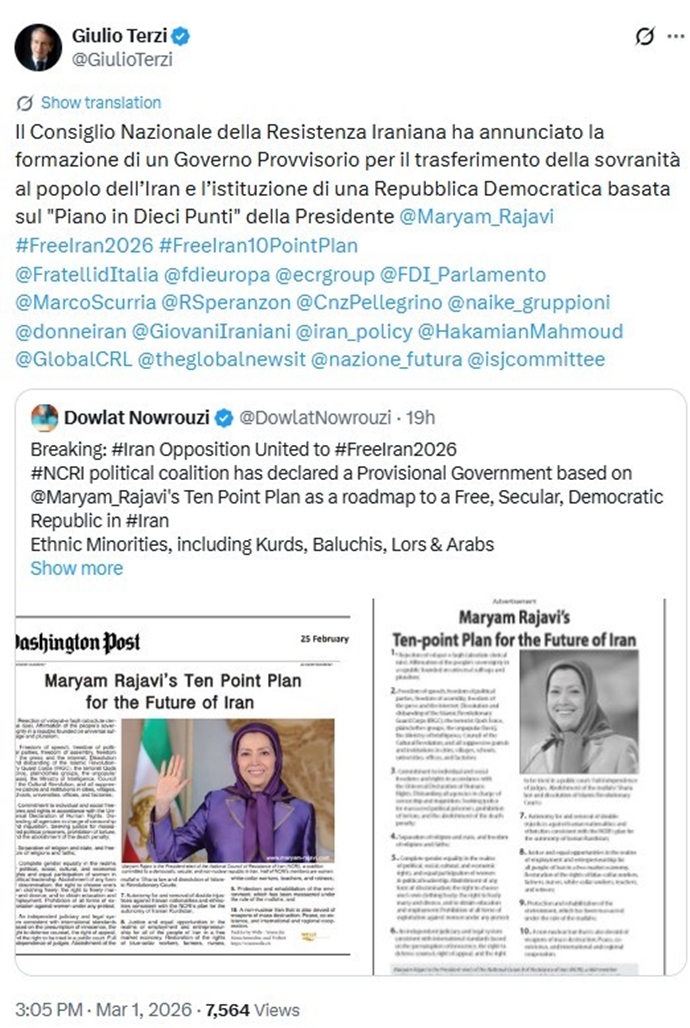The height and width of the screenshot is (1028, 690).
Task: Click the Show translation link
Action: click(101, 103)
